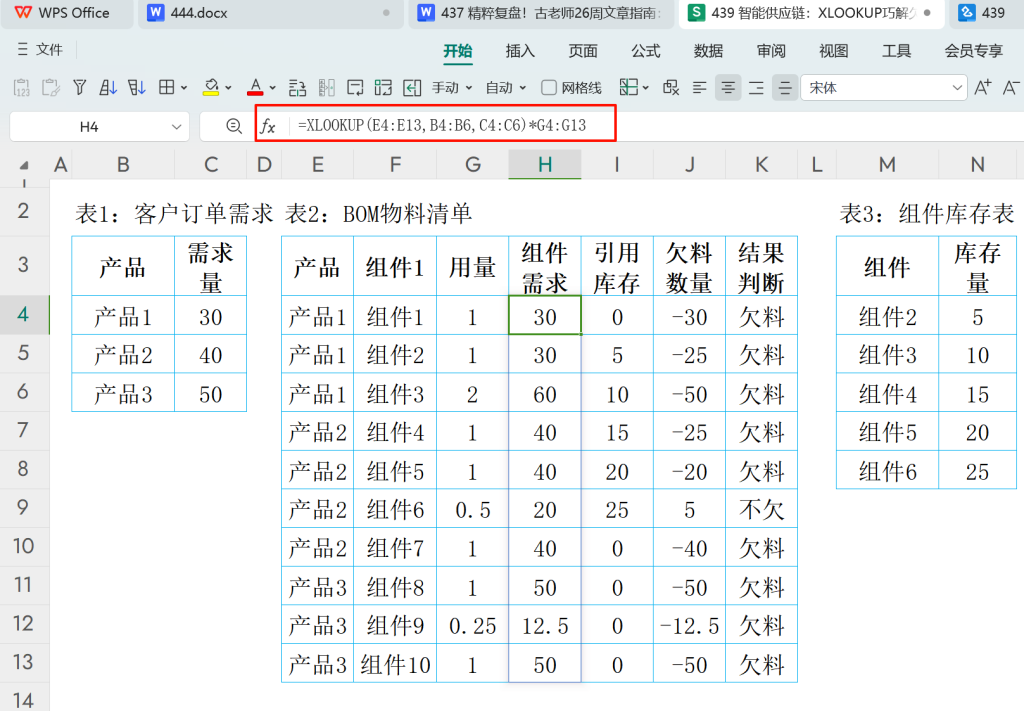Open the 数据 ribbon tab

pyautogui.click(x=709, y=51)
